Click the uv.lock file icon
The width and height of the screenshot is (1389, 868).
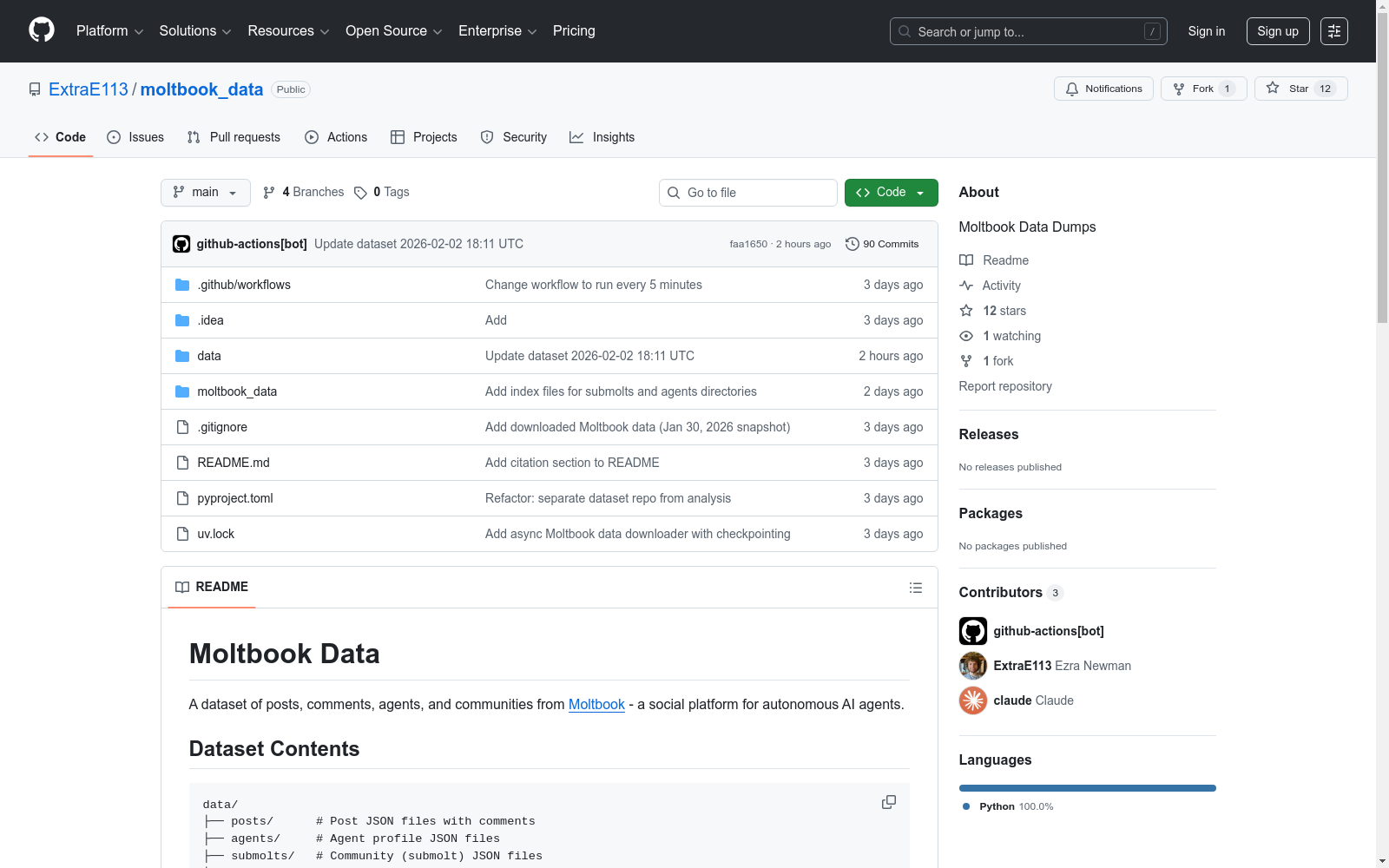[x=182, y=534]
